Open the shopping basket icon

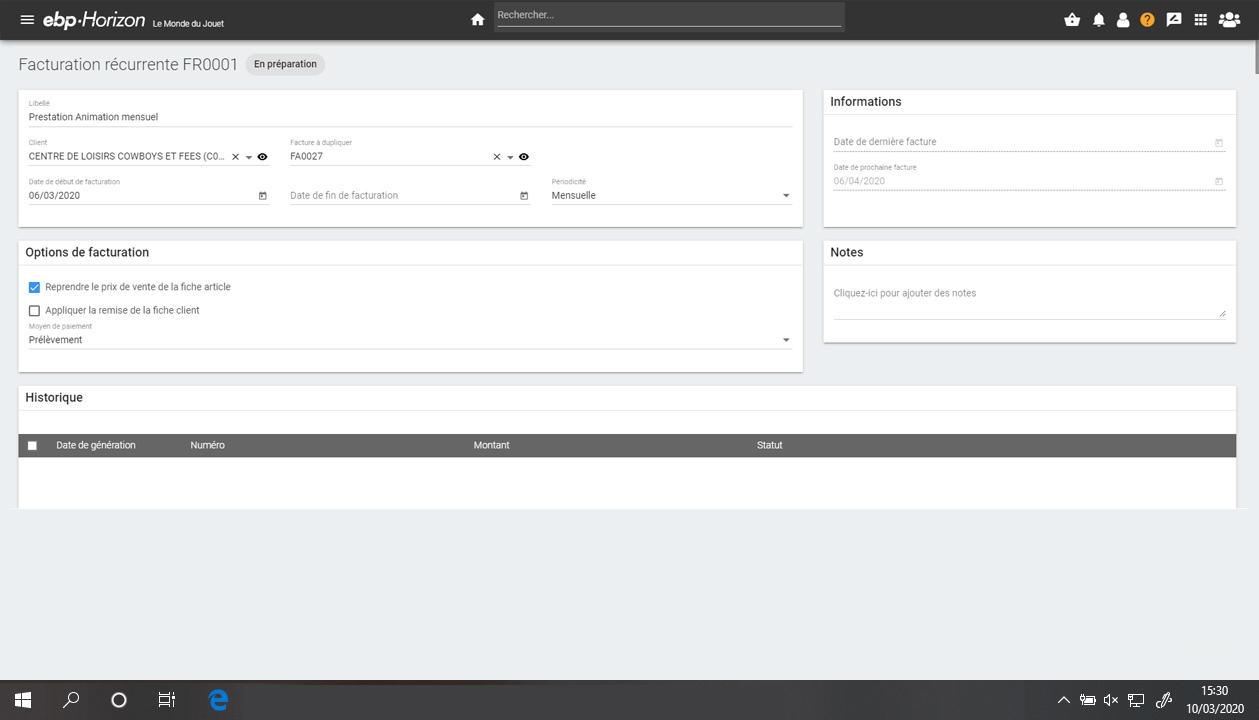point(1071,19)
